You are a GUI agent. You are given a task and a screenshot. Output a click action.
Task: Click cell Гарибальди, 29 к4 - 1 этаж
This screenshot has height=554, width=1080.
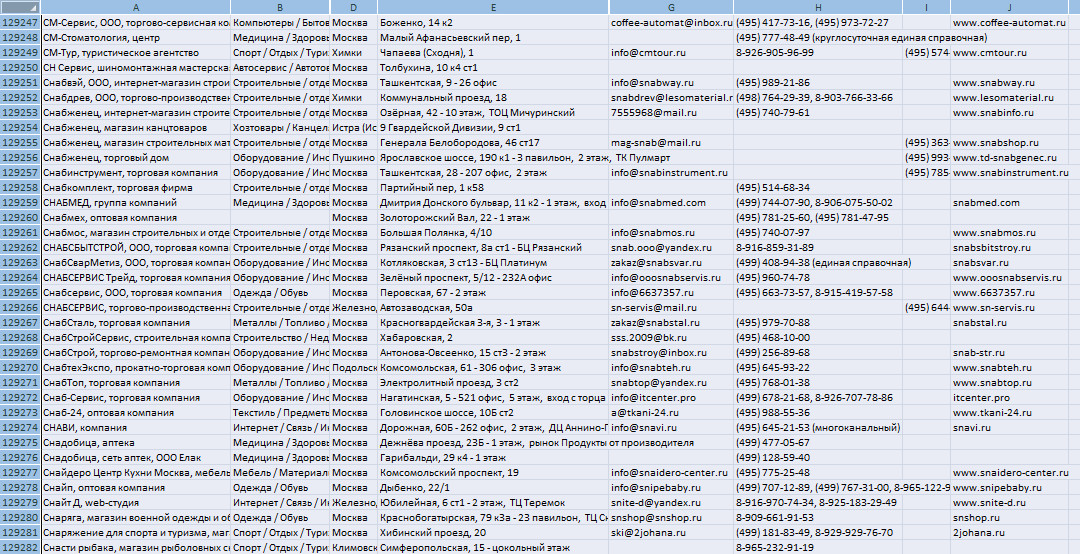493,458
